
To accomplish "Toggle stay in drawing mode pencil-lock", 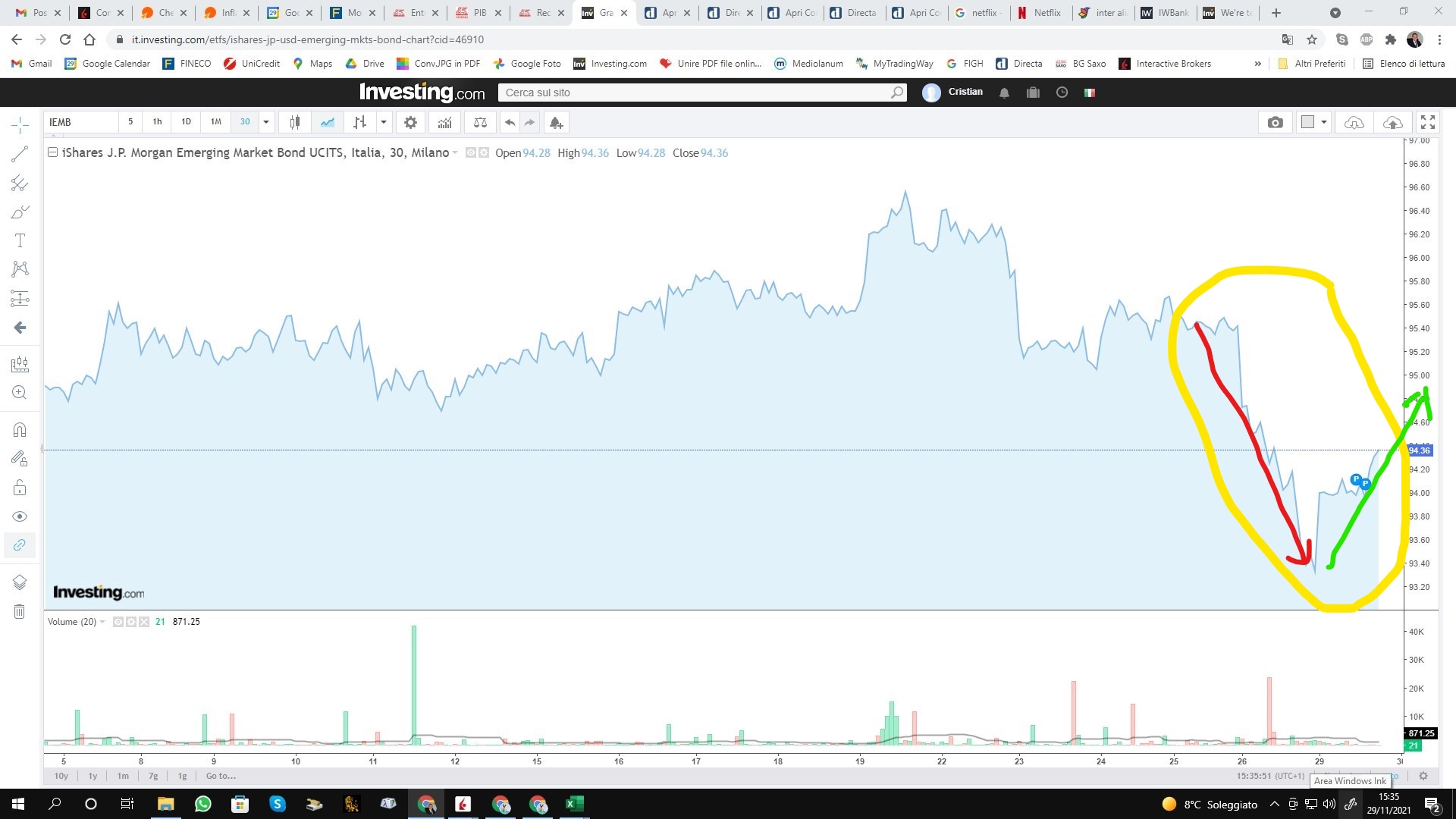I will tap(20, 458).
